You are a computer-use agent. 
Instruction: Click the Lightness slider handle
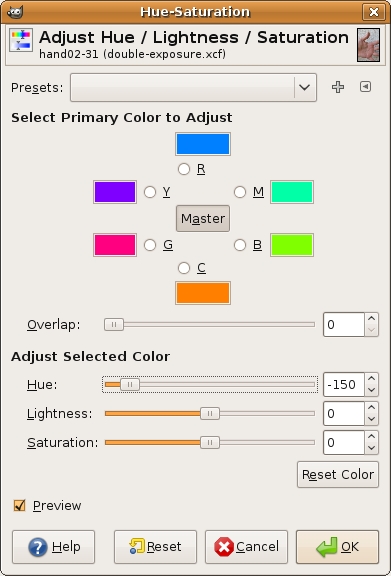click(210, 414)
